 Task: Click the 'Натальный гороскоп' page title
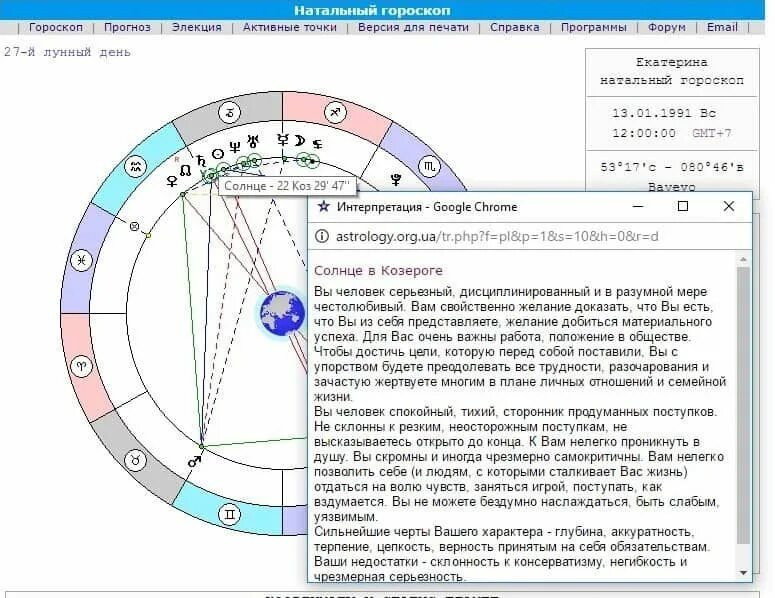tap(372, 10)
